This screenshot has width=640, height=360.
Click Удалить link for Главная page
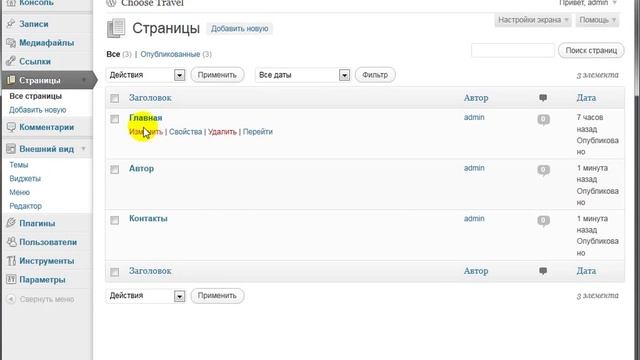pos(222,132)
